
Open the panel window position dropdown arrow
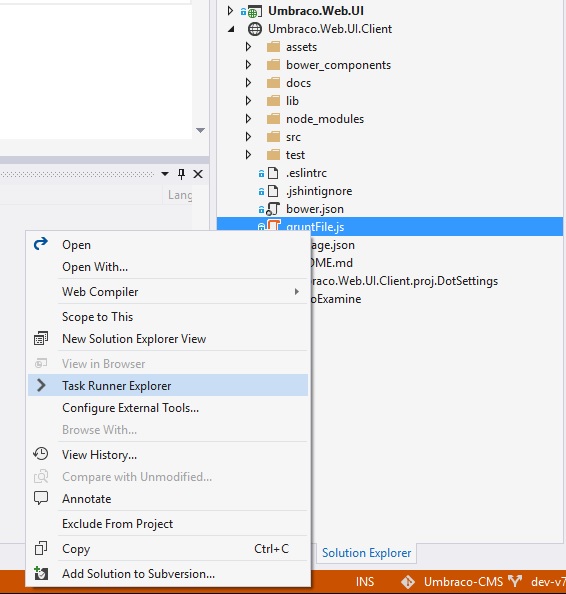coord(165,174)
